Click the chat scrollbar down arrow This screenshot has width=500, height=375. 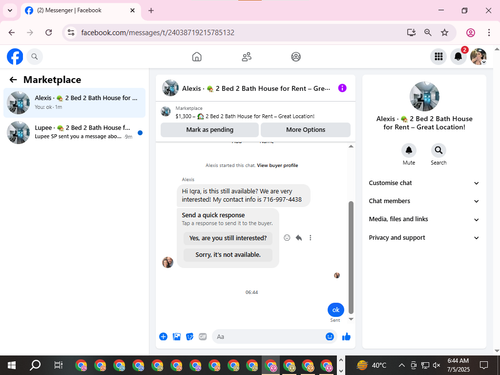[351, 319]
